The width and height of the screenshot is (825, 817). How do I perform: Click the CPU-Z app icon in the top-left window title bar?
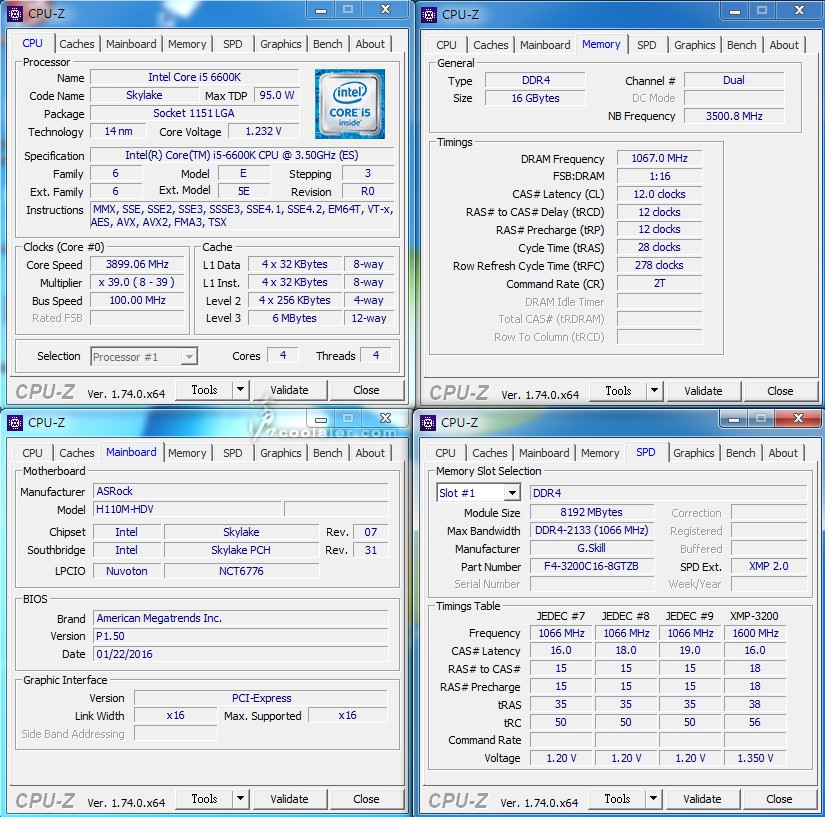click(x=15, y=14)
